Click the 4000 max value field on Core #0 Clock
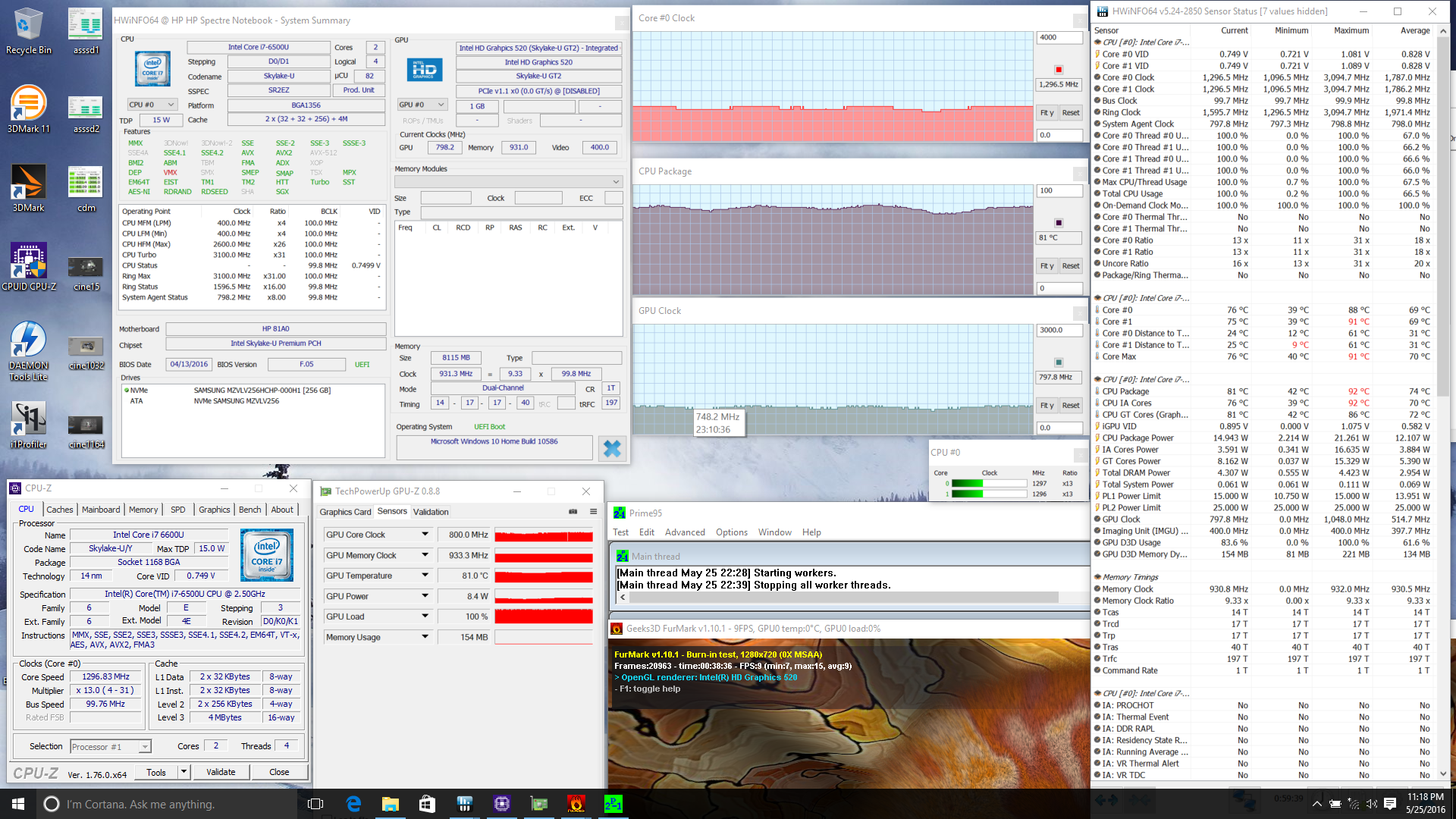 click(1059, 37)
